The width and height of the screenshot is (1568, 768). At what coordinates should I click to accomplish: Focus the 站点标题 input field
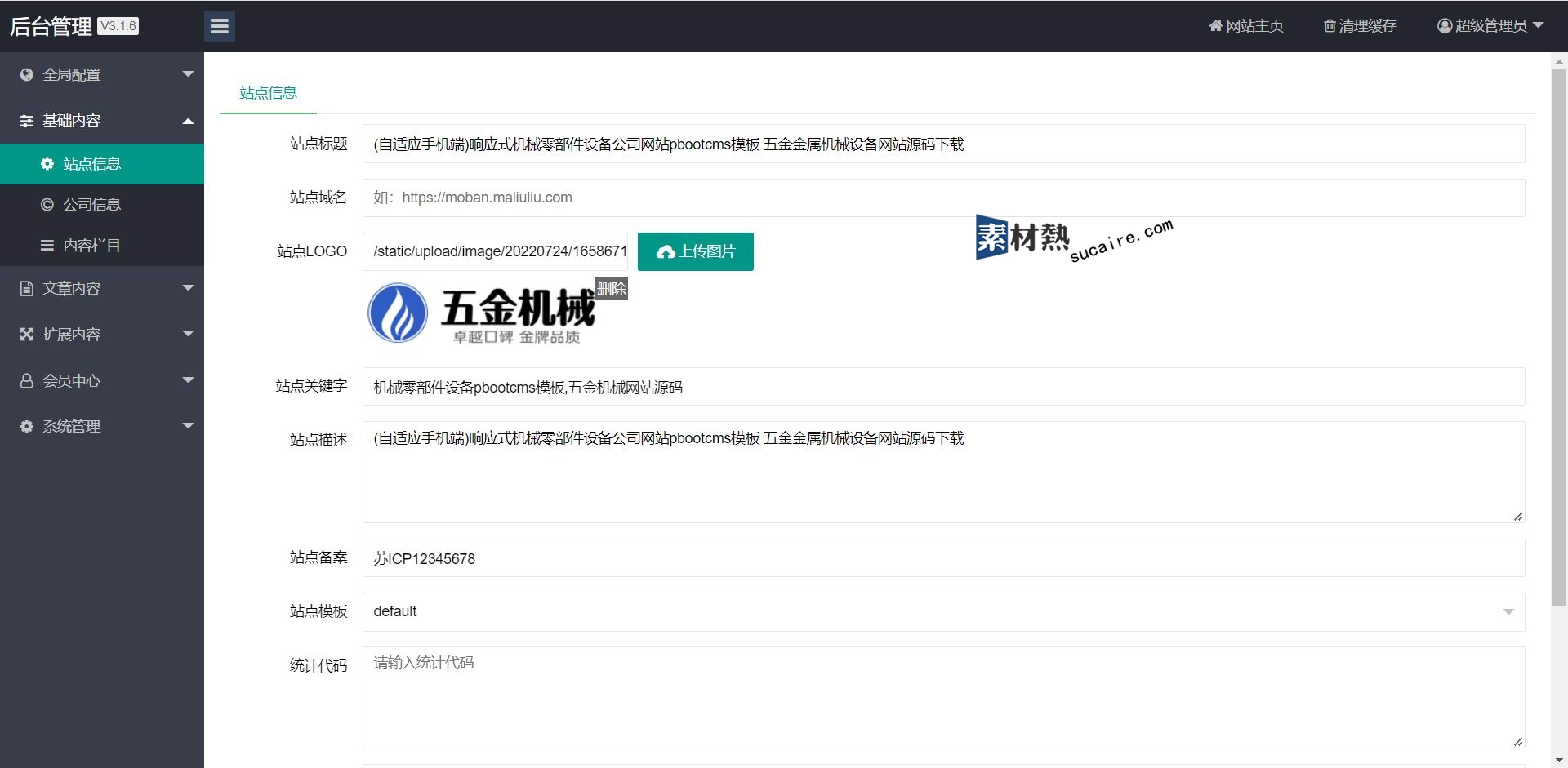point(943,144)
